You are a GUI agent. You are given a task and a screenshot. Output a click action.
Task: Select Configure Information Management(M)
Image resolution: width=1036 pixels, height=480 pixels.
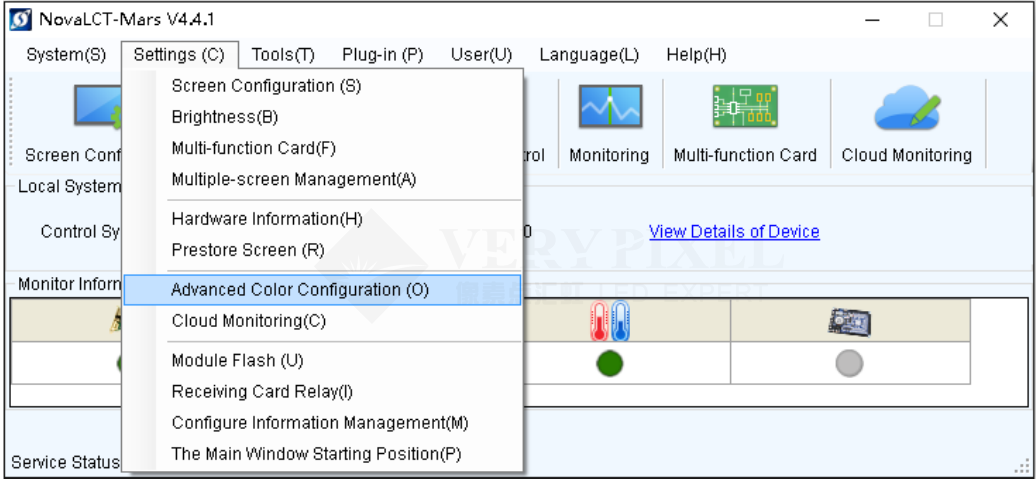pyautogui.click(x=322, y=422)
